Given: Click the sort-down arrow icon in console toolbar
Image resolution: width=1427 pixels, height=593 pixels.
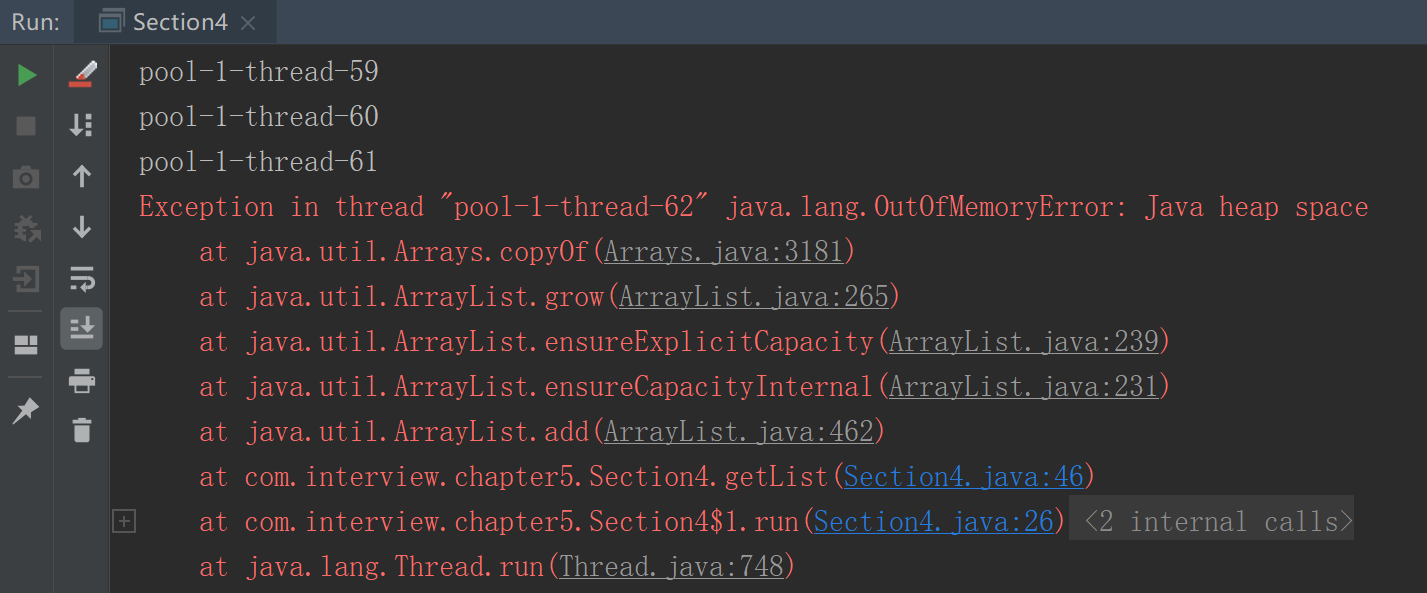Looking at the screenshot, I should (x=82, y=125).
